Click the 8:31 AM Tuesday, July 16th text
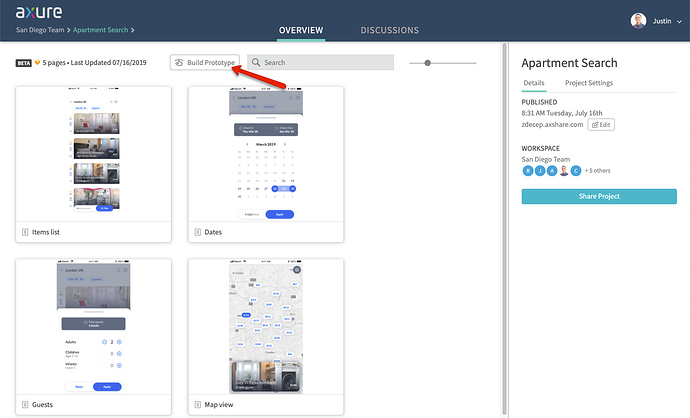 [x=562, y=113]
